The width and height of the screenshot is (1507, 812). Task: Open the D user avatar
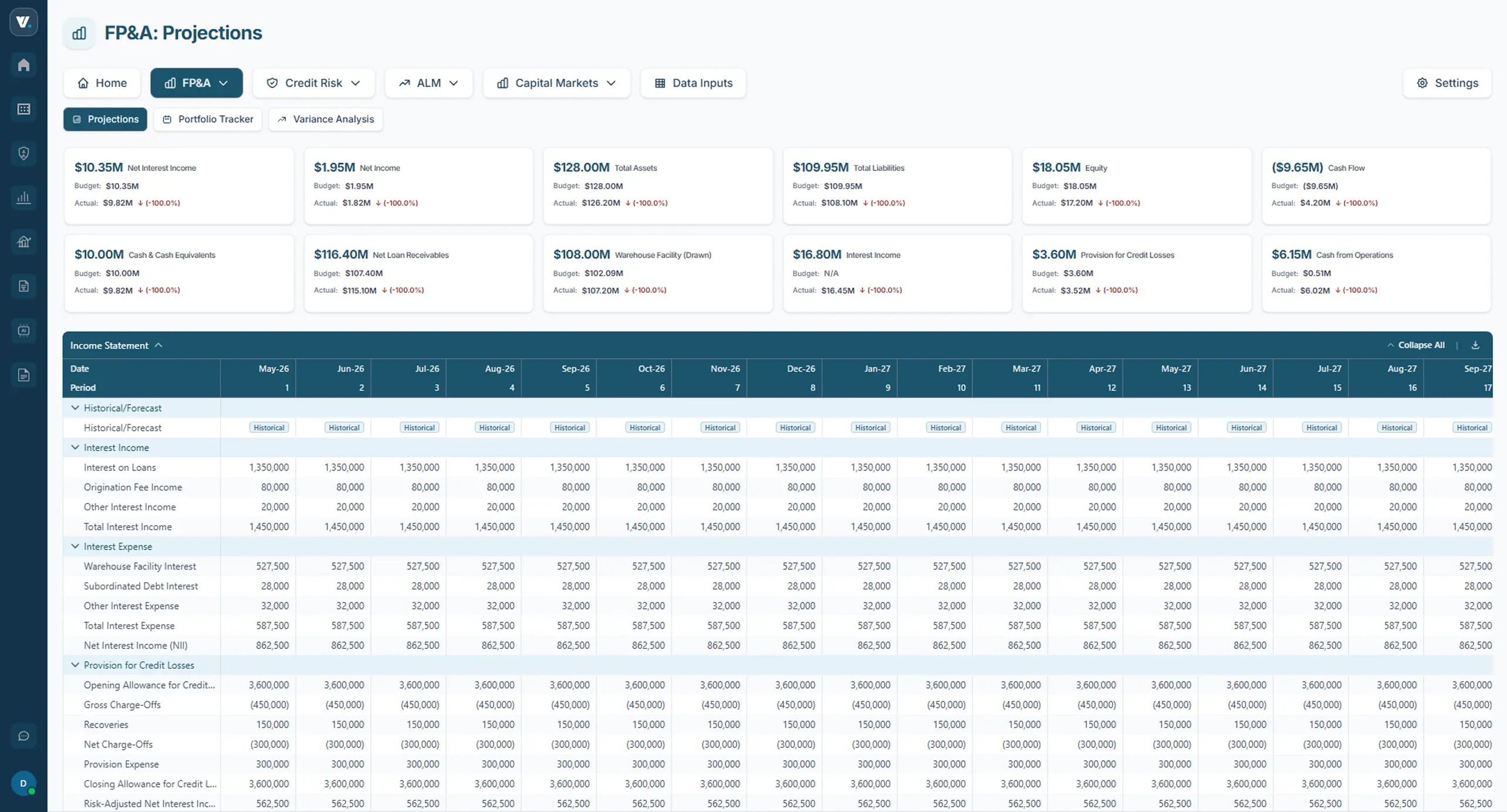point(23,783)
